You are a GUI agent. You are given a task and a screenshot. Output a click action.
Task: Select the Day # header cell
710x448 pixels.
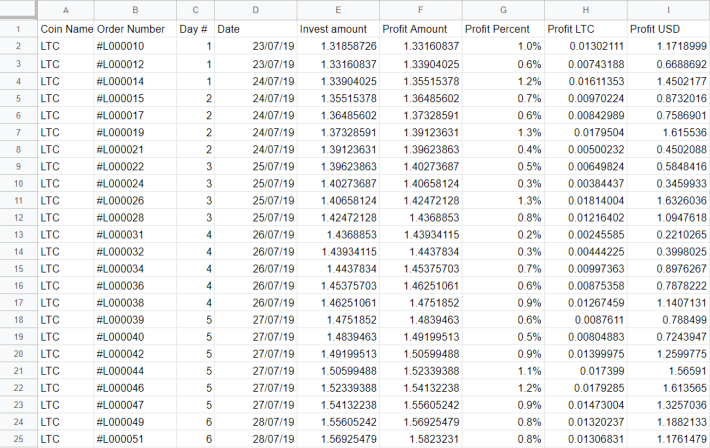coord(195,29)
